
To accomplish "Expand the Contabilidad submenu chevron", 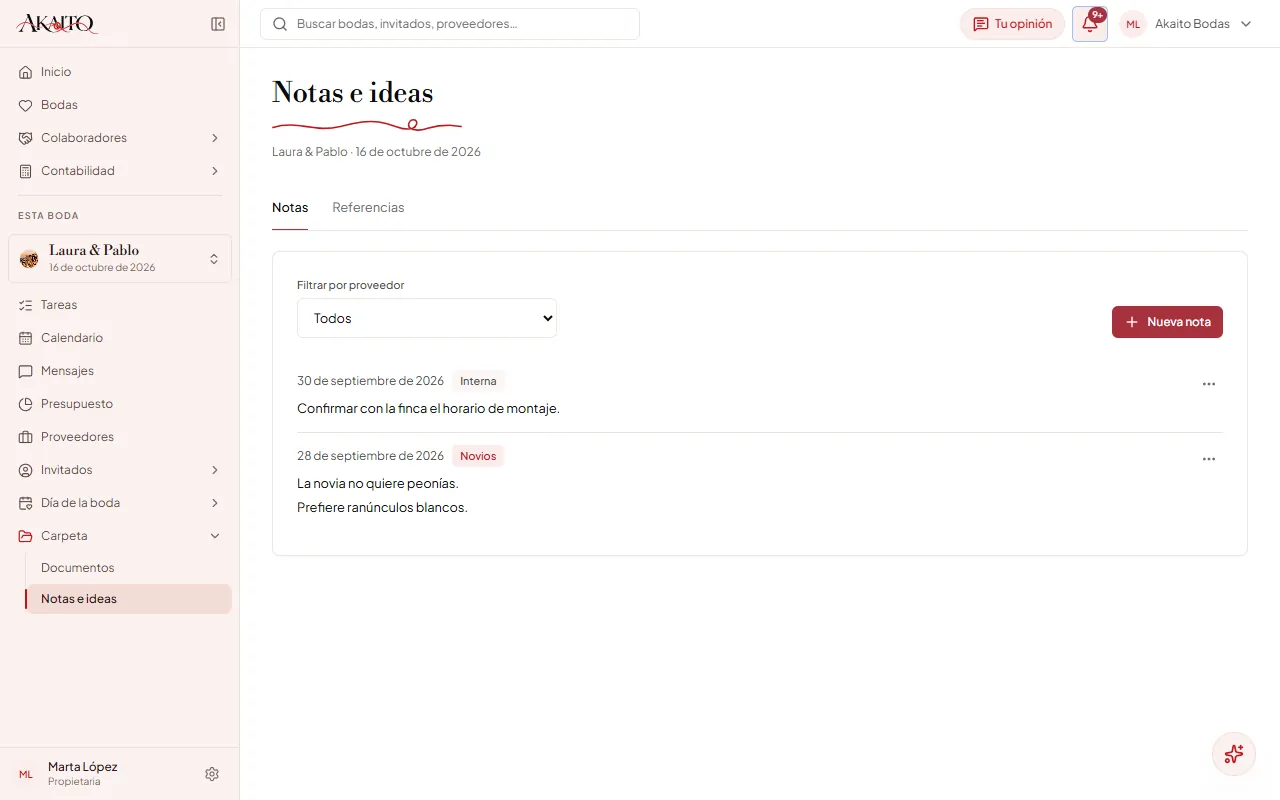I will coord(215,171).
